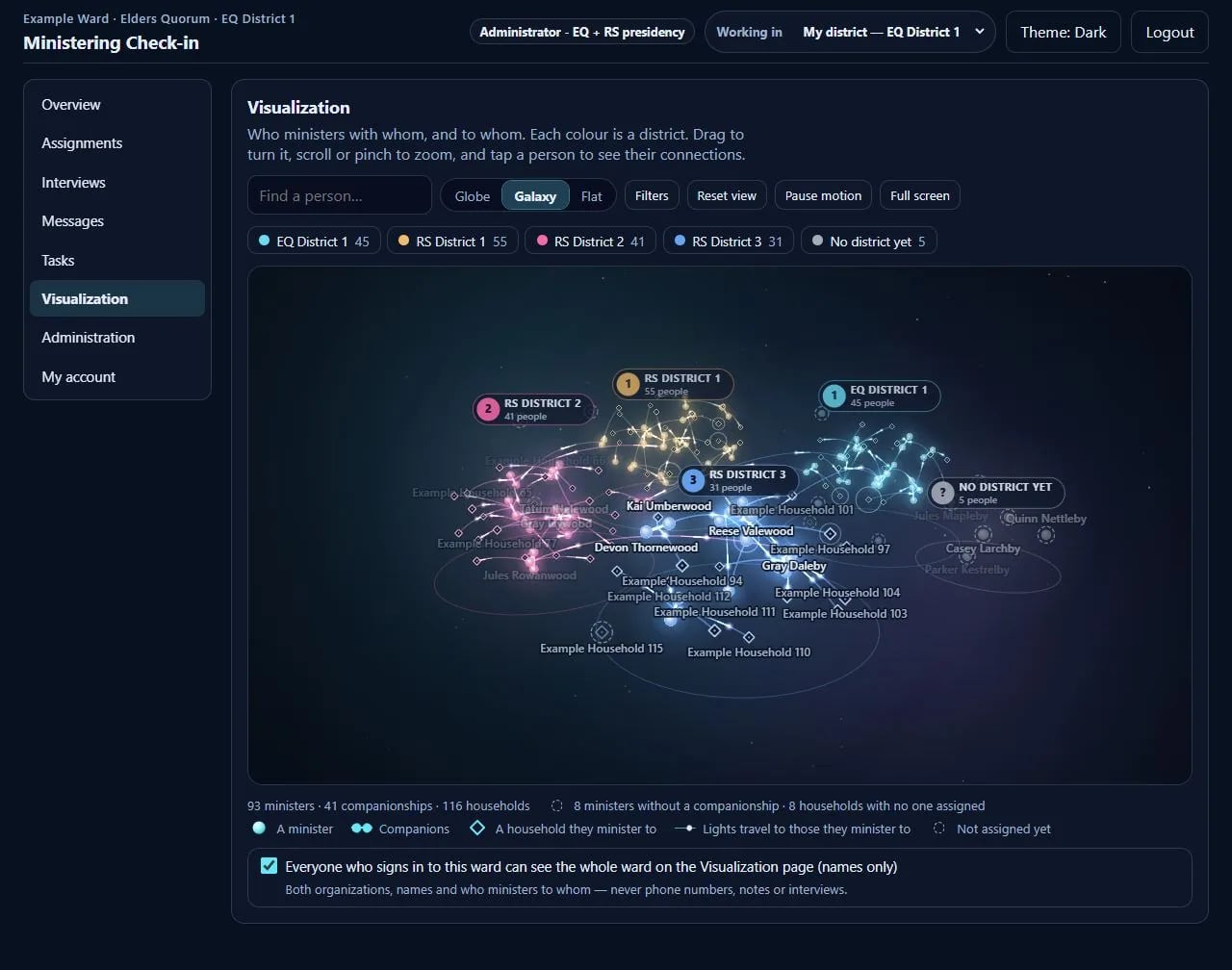1232x970 pixels.
Task: Select the Visualization sidebar item
Action: 116,298
